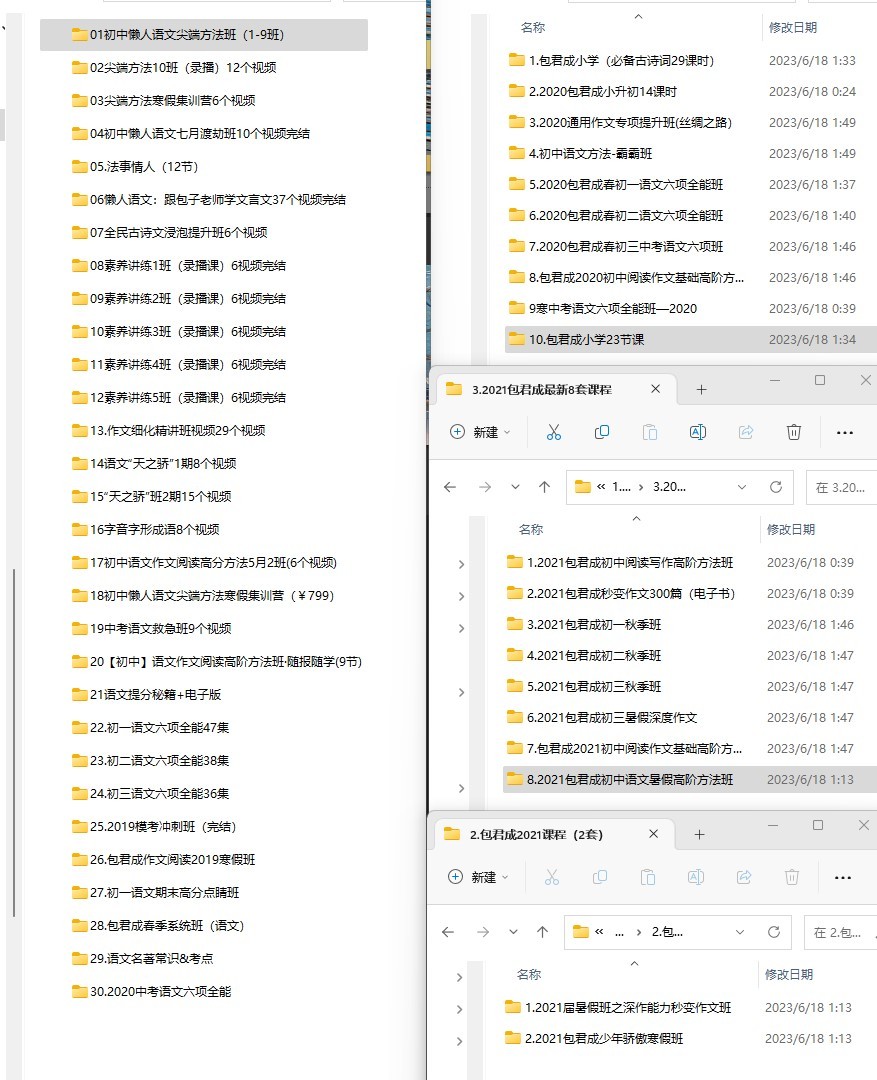This screenshot has width=877, height=1080.
Task: Expand the first navigation chevron beside 1.2021包君成初中阅读写作高阶方法班
Action: [461, 564]
